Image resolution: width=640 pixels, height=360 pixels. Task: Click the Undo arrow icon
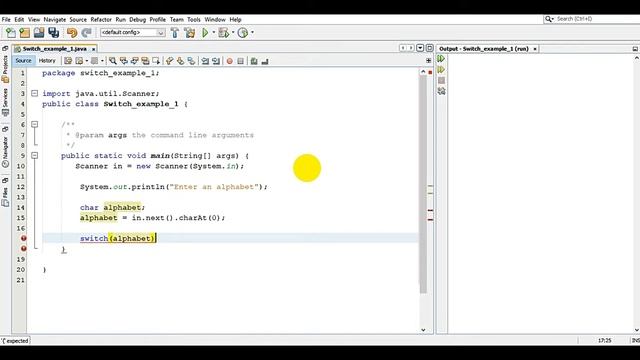point(72,33)
